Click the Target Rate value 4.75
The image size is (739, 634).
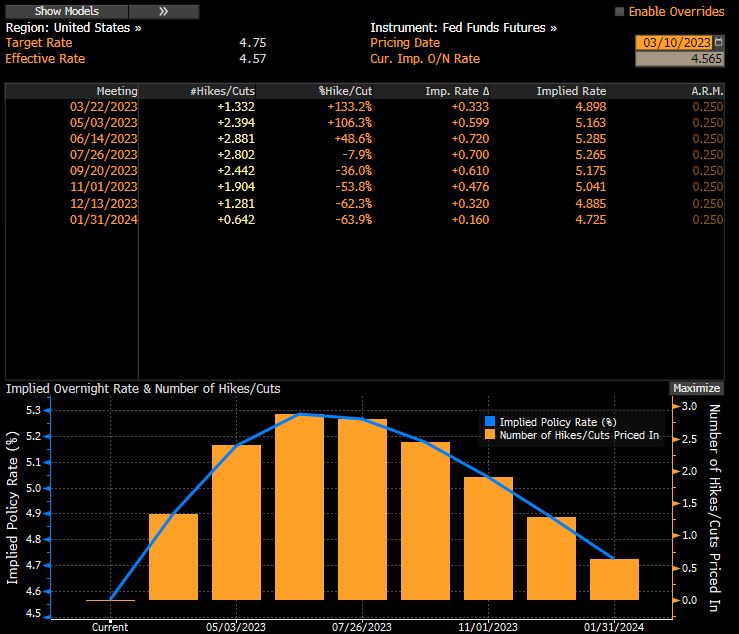(x=253, y=43)
